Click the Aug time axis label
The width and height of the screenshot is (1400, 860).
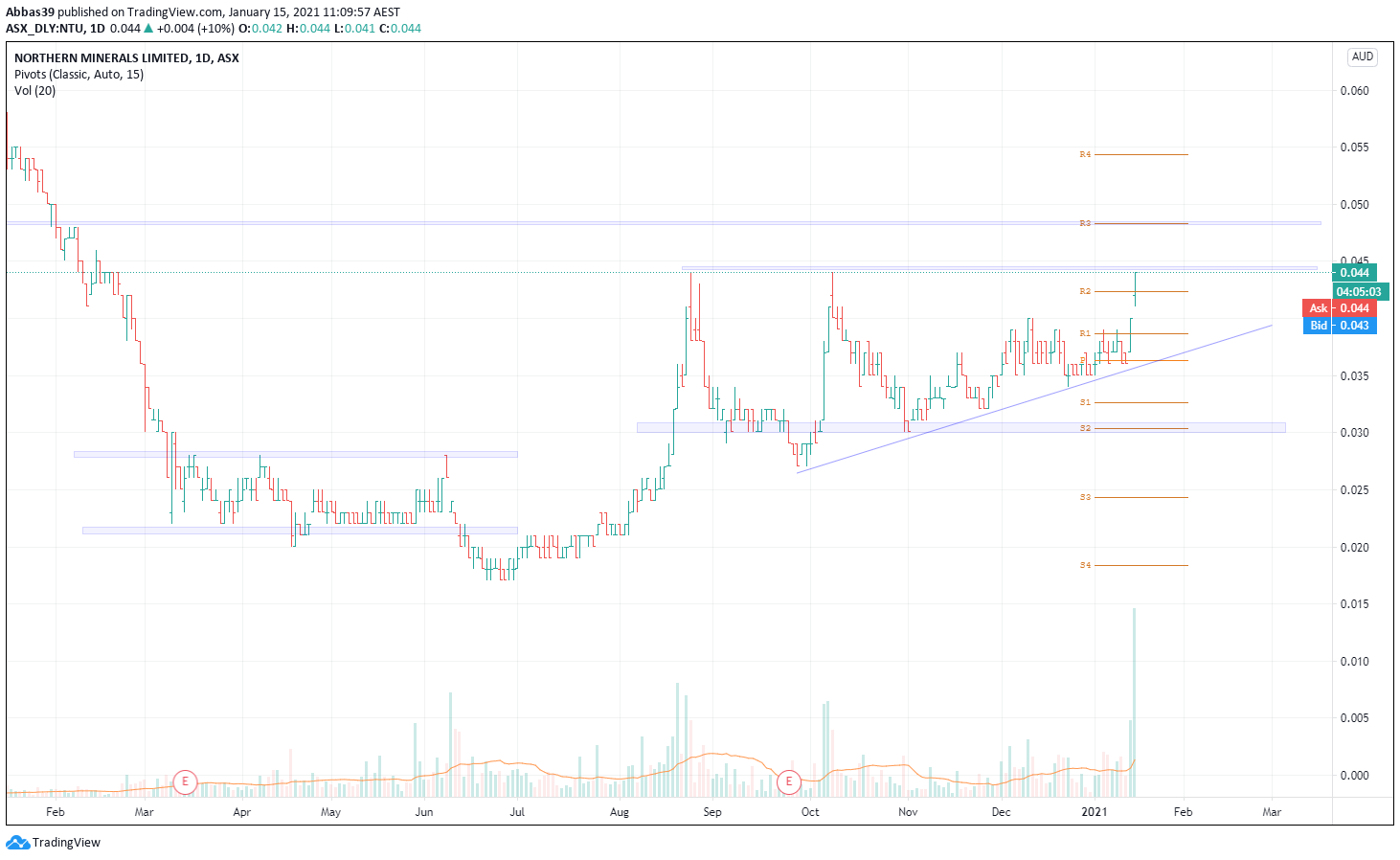[x=620, y=812]
